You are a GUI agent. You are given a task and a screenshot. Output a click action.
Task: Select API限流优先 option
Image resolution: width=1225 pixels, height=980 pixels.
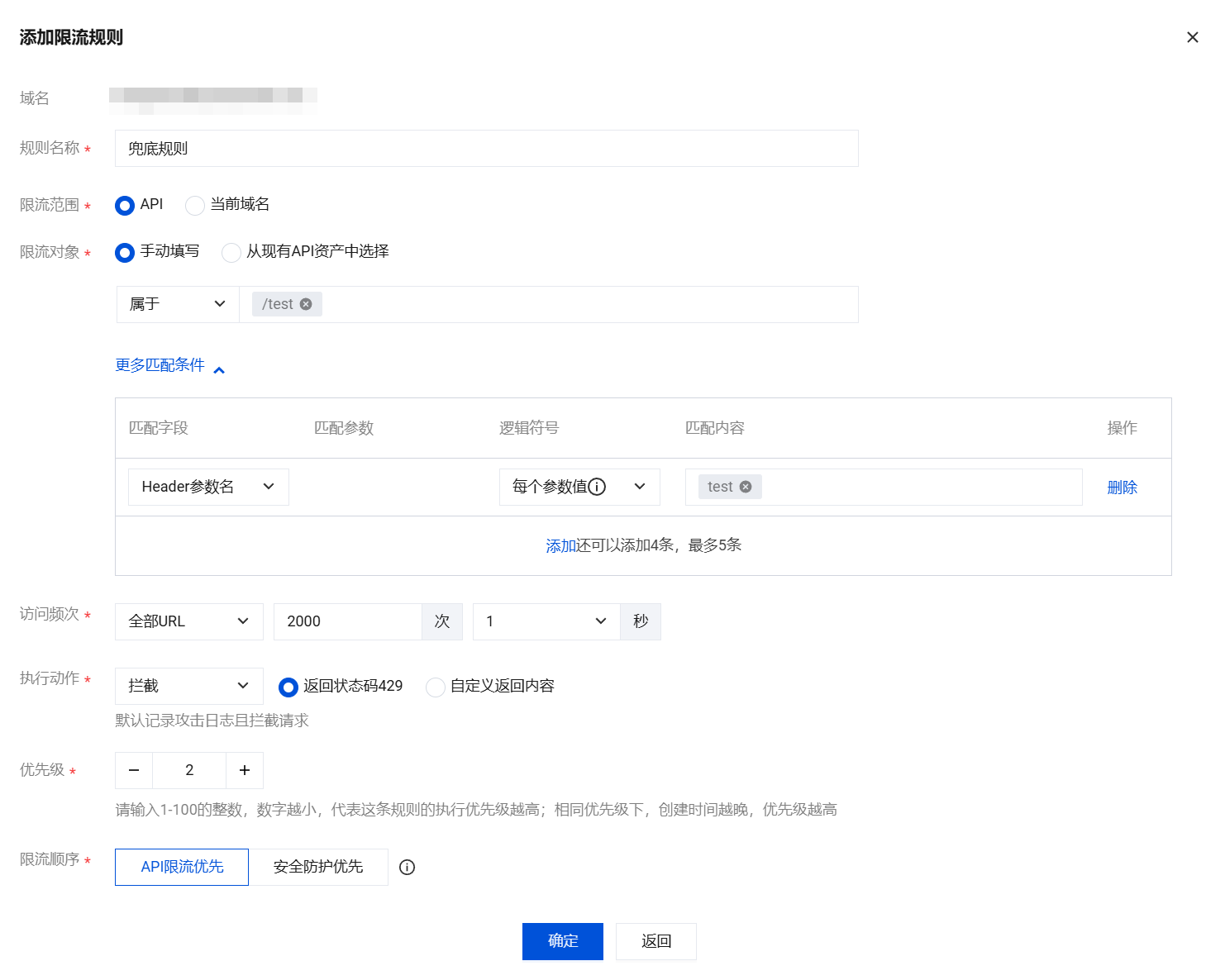[182, 867]
